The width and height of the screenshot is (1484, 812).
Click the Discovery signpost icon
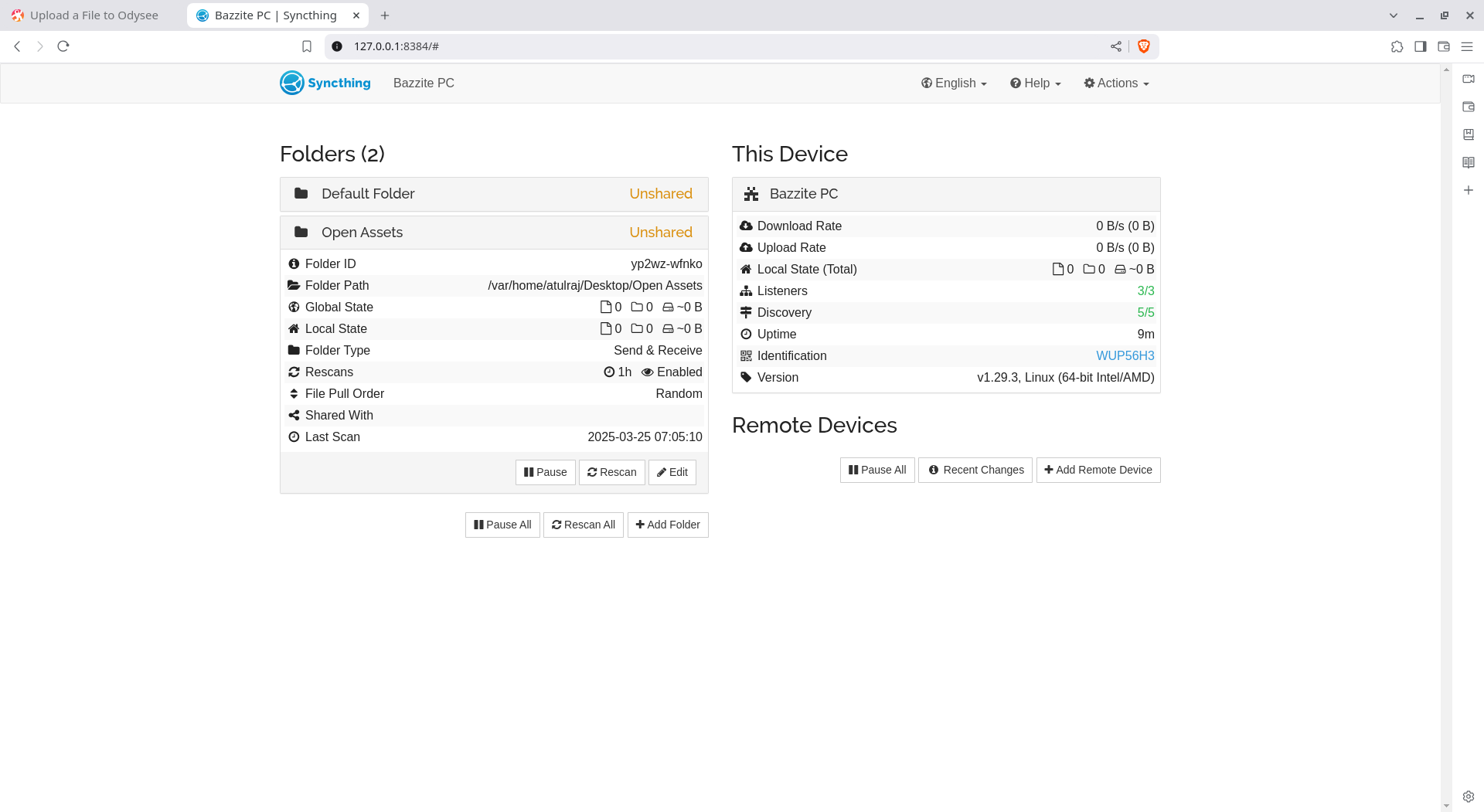[746, 312]
